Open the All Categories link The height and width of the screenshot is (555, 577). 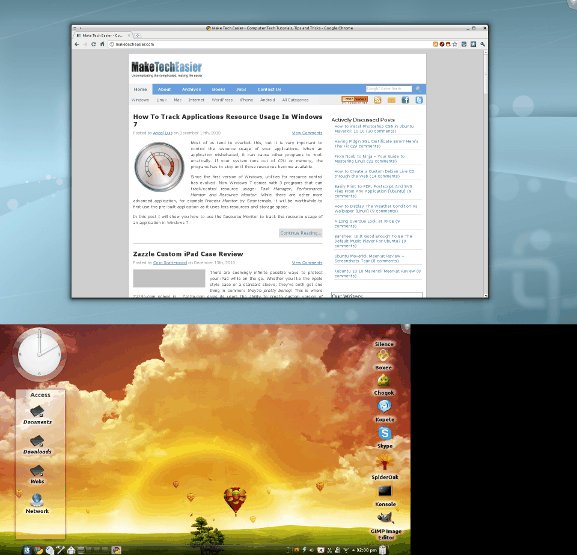[x=295, y=100]
